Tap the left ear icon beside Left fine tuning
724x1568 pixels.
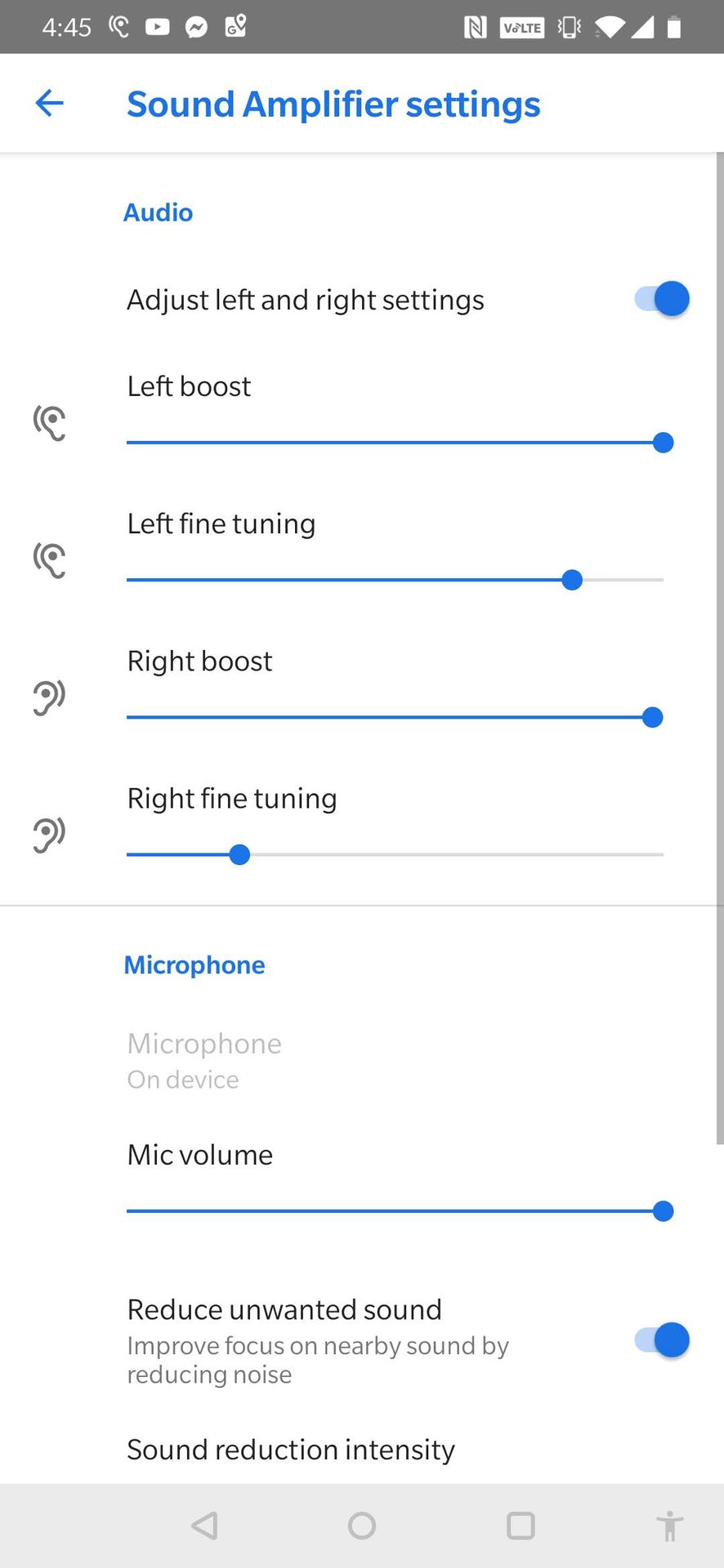[x=49, y=560]
